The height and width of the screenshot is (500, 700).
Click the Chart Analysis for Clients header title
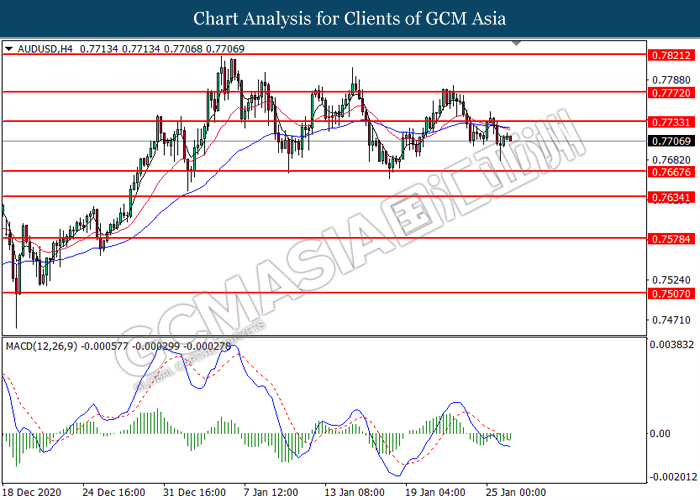350,19
